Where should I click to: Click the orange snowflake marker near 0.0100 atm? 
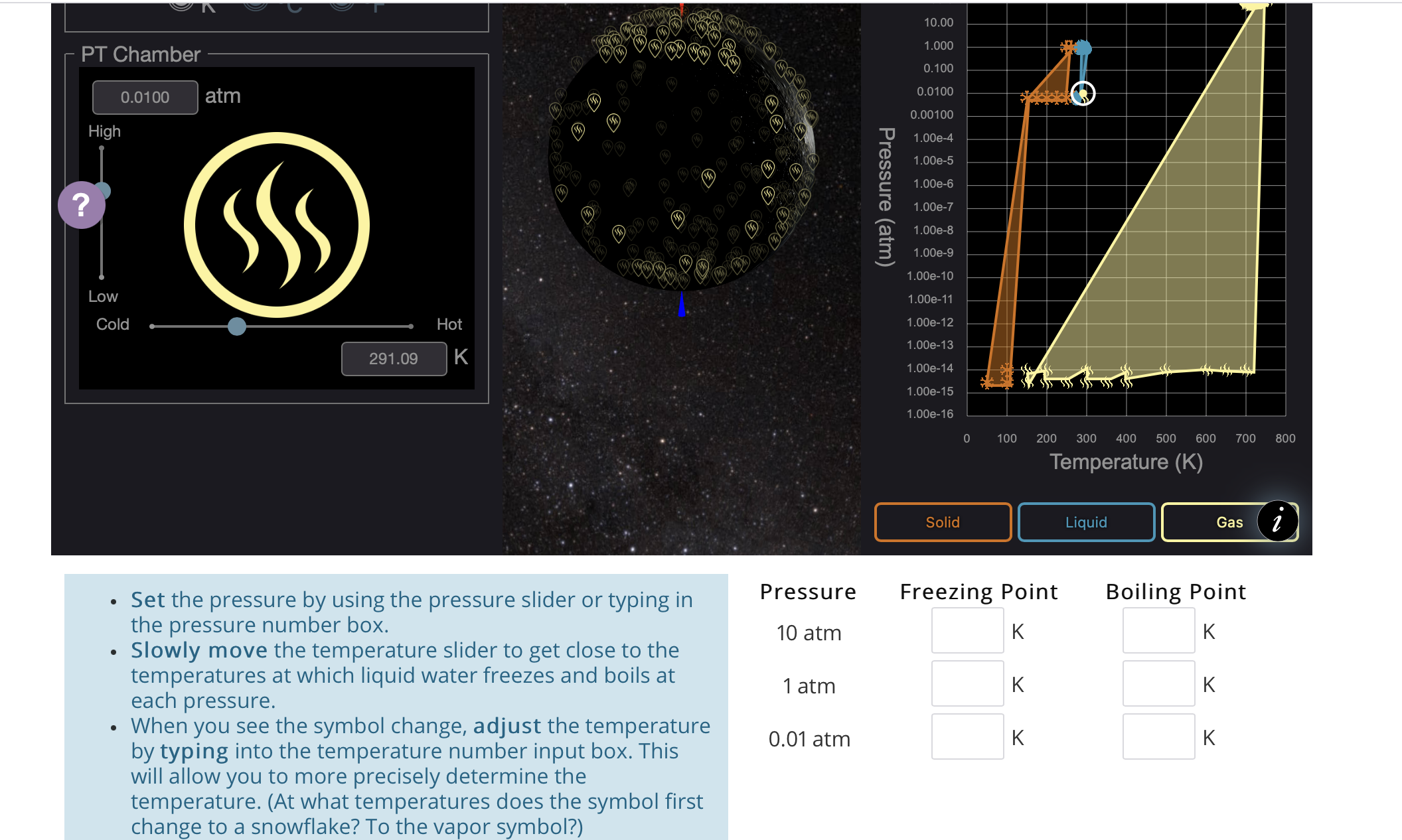1027,98
